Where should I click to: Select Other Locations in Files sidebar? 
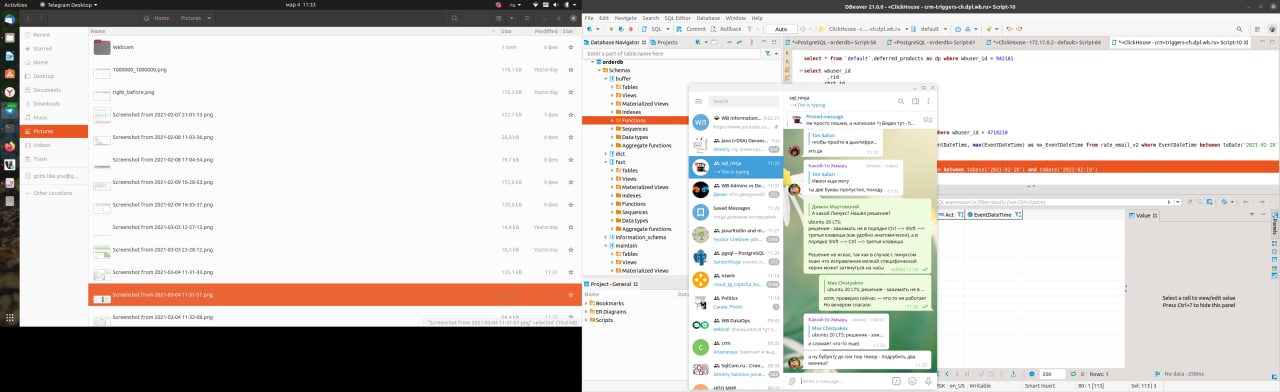pos(52,193)
